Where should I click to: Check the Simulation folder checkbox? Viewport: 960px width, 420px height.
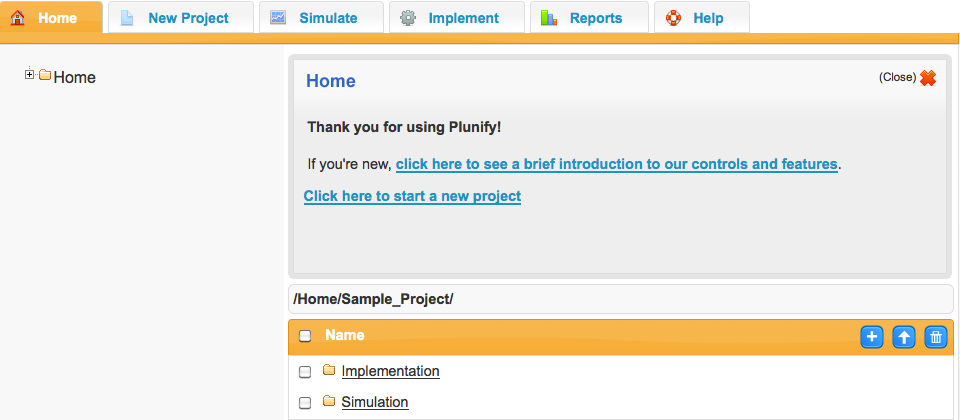305,403
